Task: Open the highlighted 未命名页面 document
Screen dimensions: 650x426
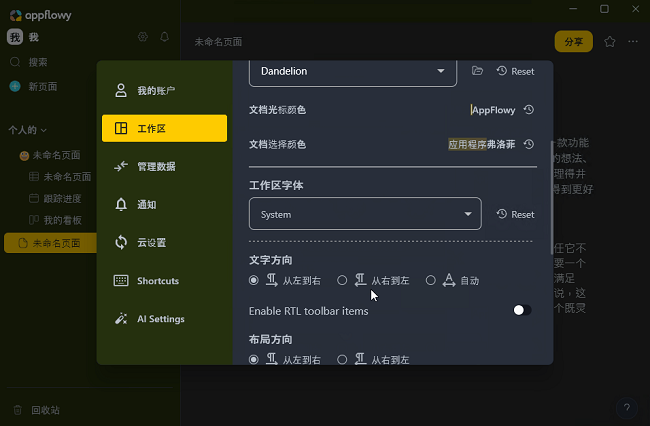Action: point(50,243)
